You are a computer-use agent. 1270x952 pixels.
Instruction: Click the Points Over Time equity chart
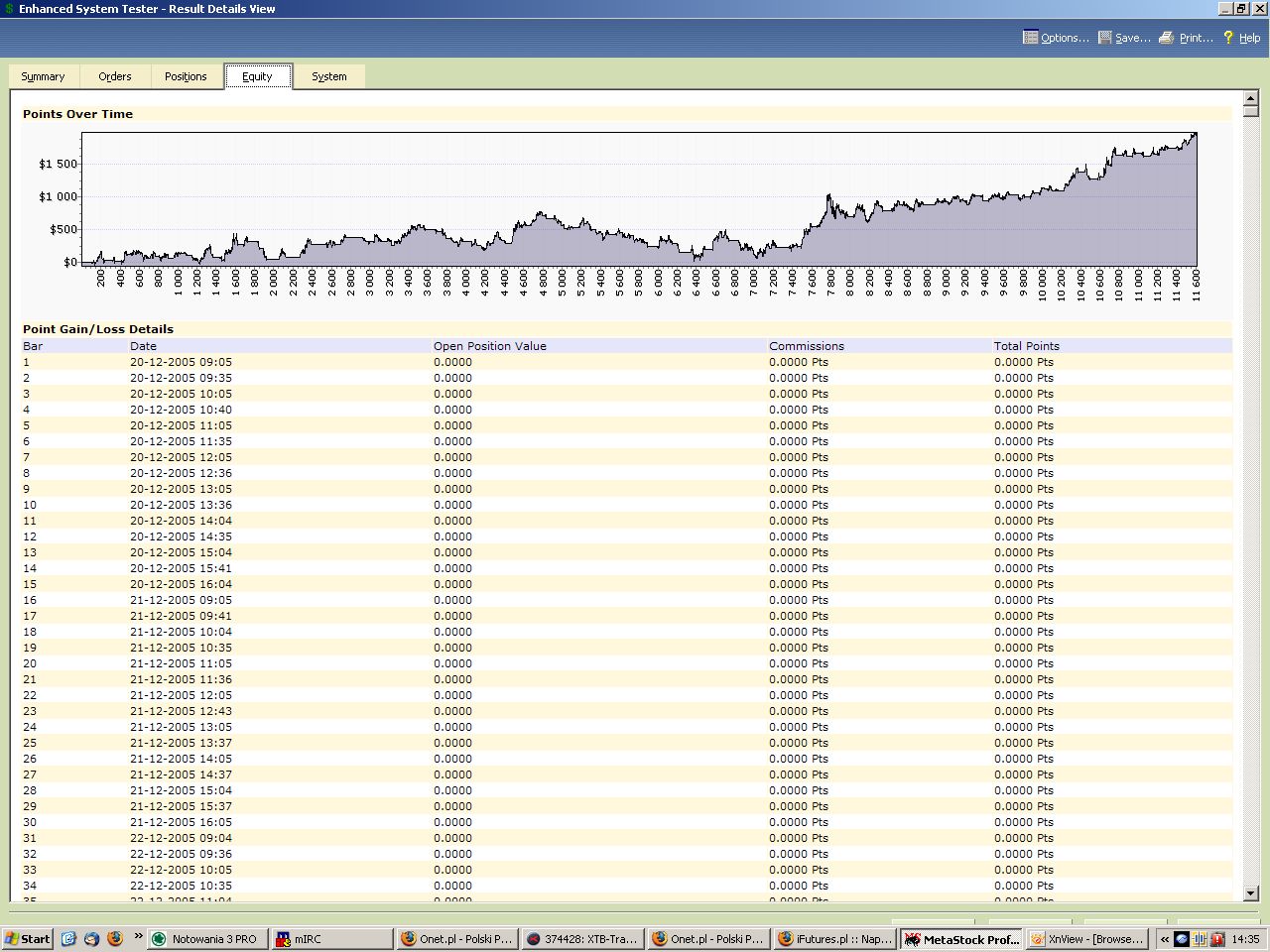pos(639,198)
